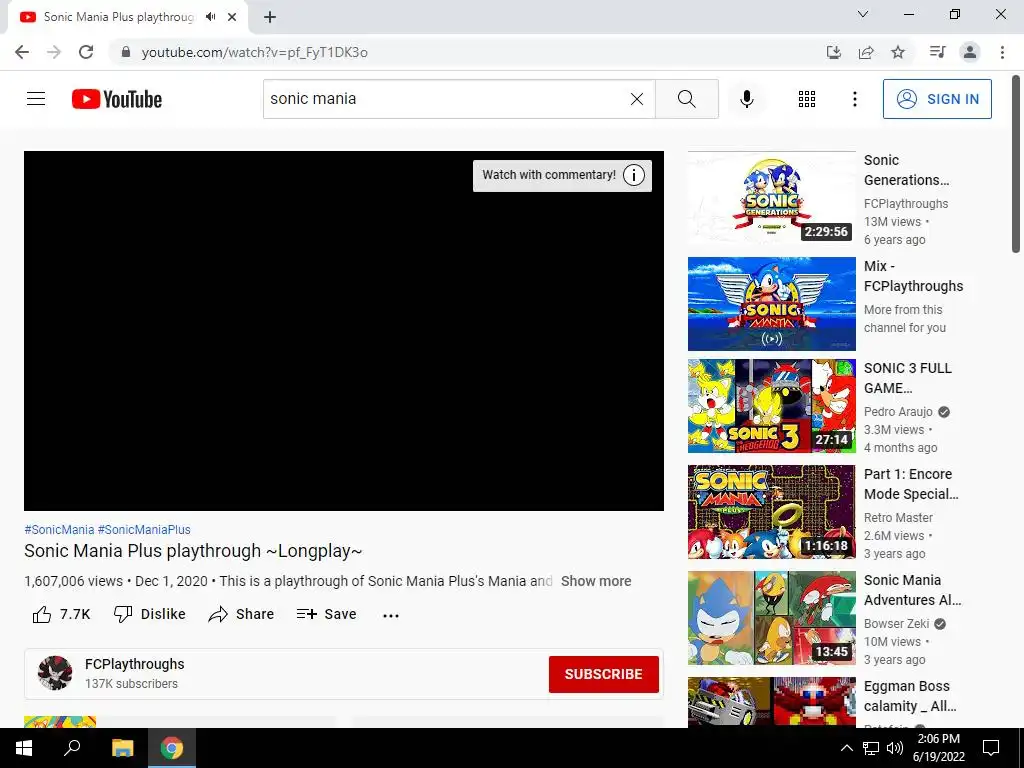Open media controls icon in Chrome toolbar
Viewport: 1024px width, 768px height.
pos(937,52)
